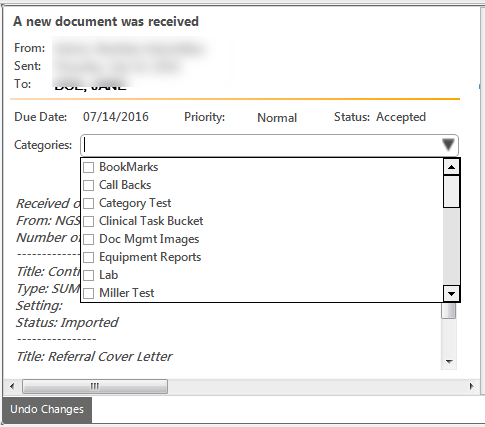Viewport: 485px width, 427px height.
Task: Click the message body scroll-down arrow
Action: point(449,362)
